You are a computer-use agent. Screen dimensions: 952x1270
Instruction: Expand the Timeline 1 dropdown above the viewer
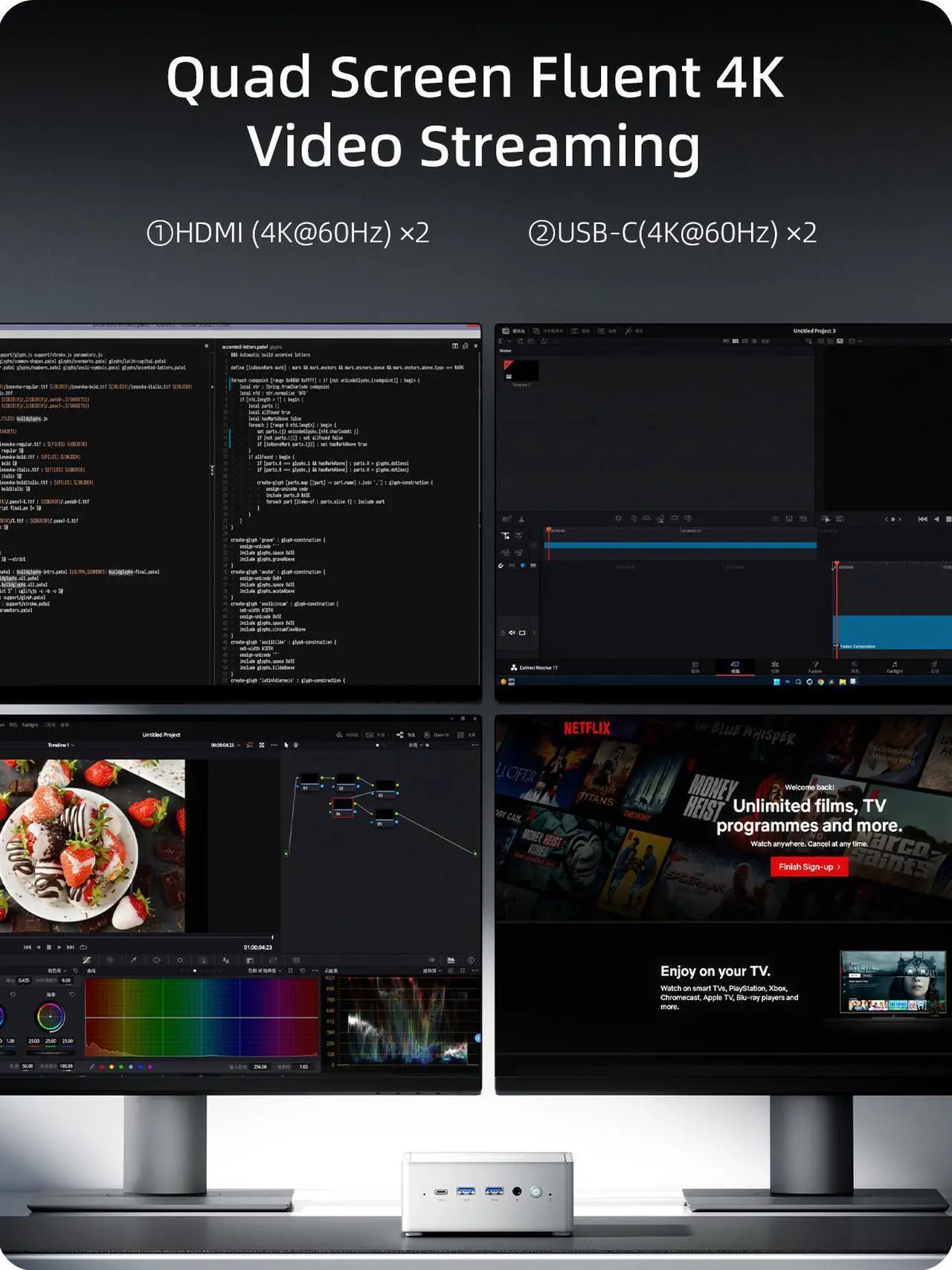click(61, 745)
